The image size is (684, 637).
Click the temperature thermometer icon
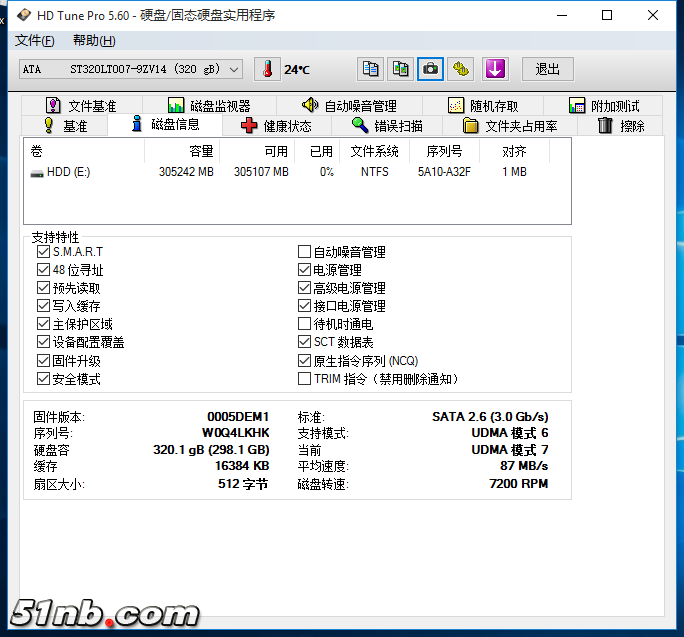[267, 69]
